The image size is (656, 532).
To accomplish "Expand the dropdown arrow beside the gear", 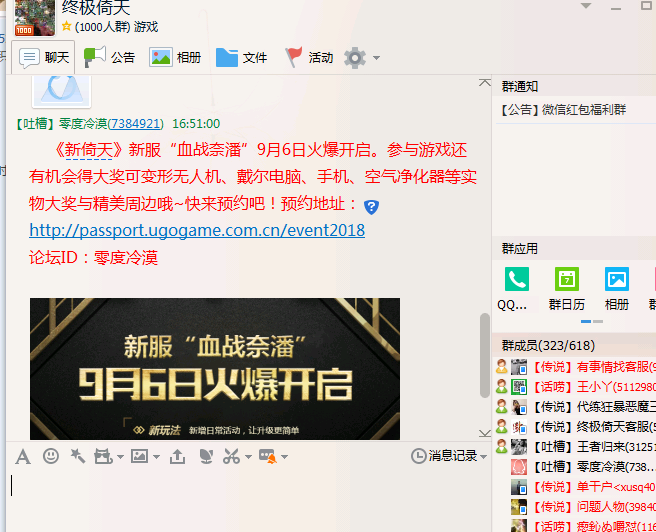I will [x=377, y=58].
